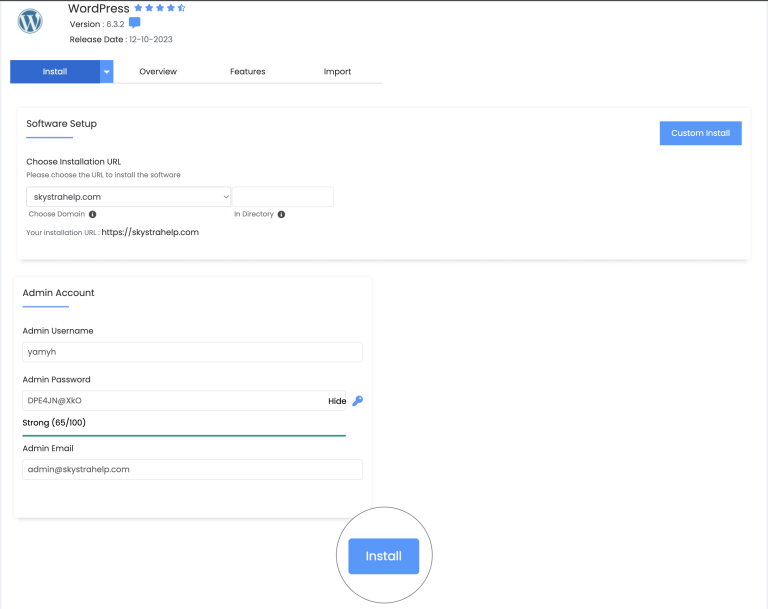Focus the In Directory input field

click(283, 196)
